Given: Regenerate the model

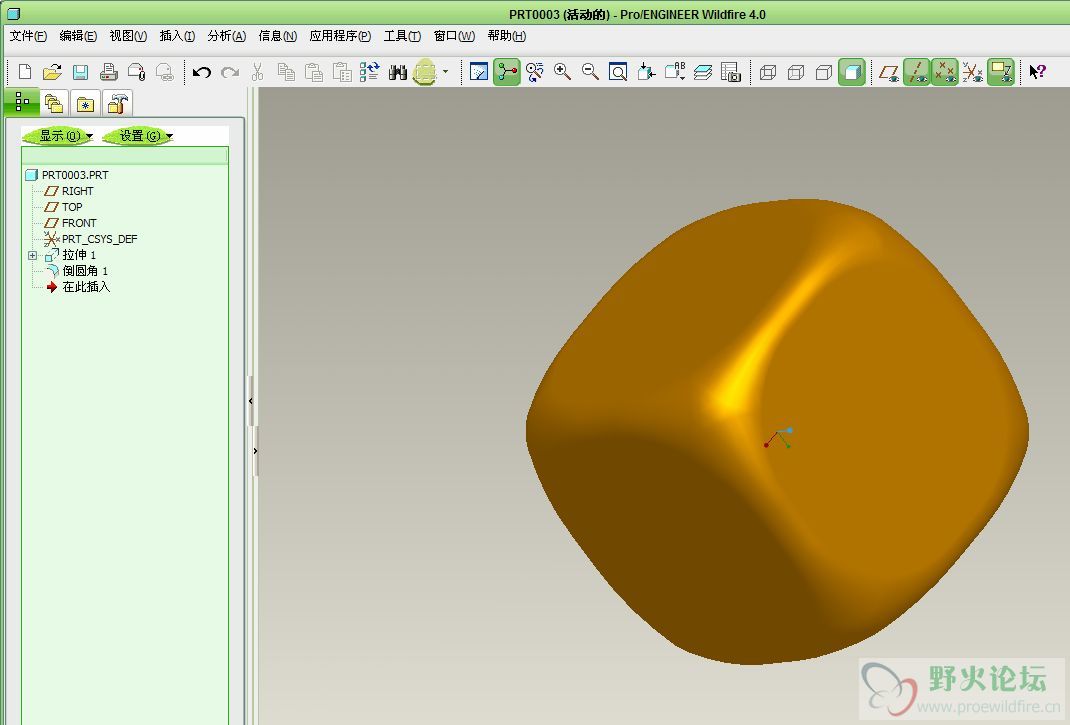Looking at the screenshot, I should point(369,72).
